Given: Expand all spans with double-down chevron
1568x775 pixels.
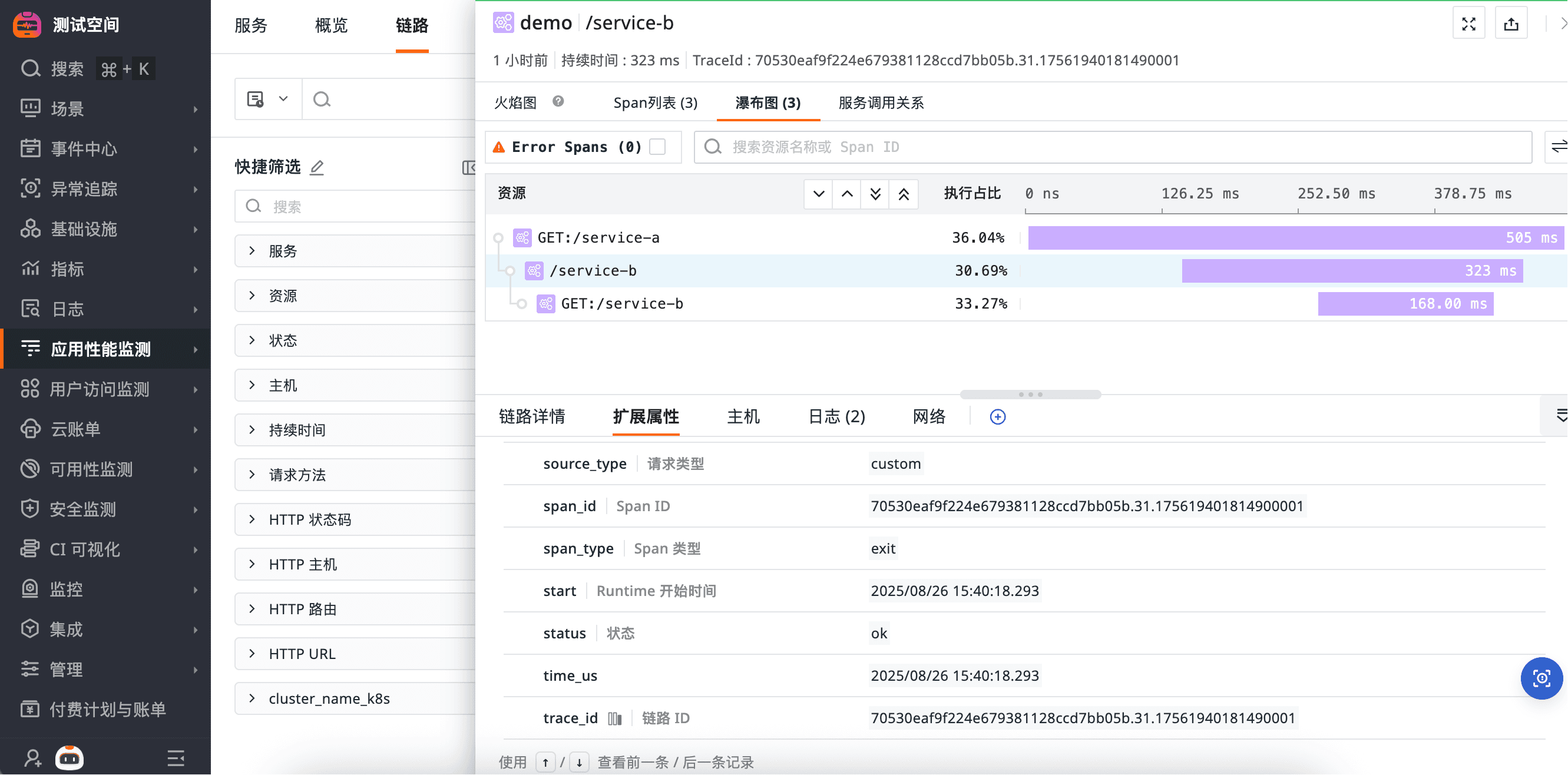Looking at the screenshot, I should [x=875, y=194].
